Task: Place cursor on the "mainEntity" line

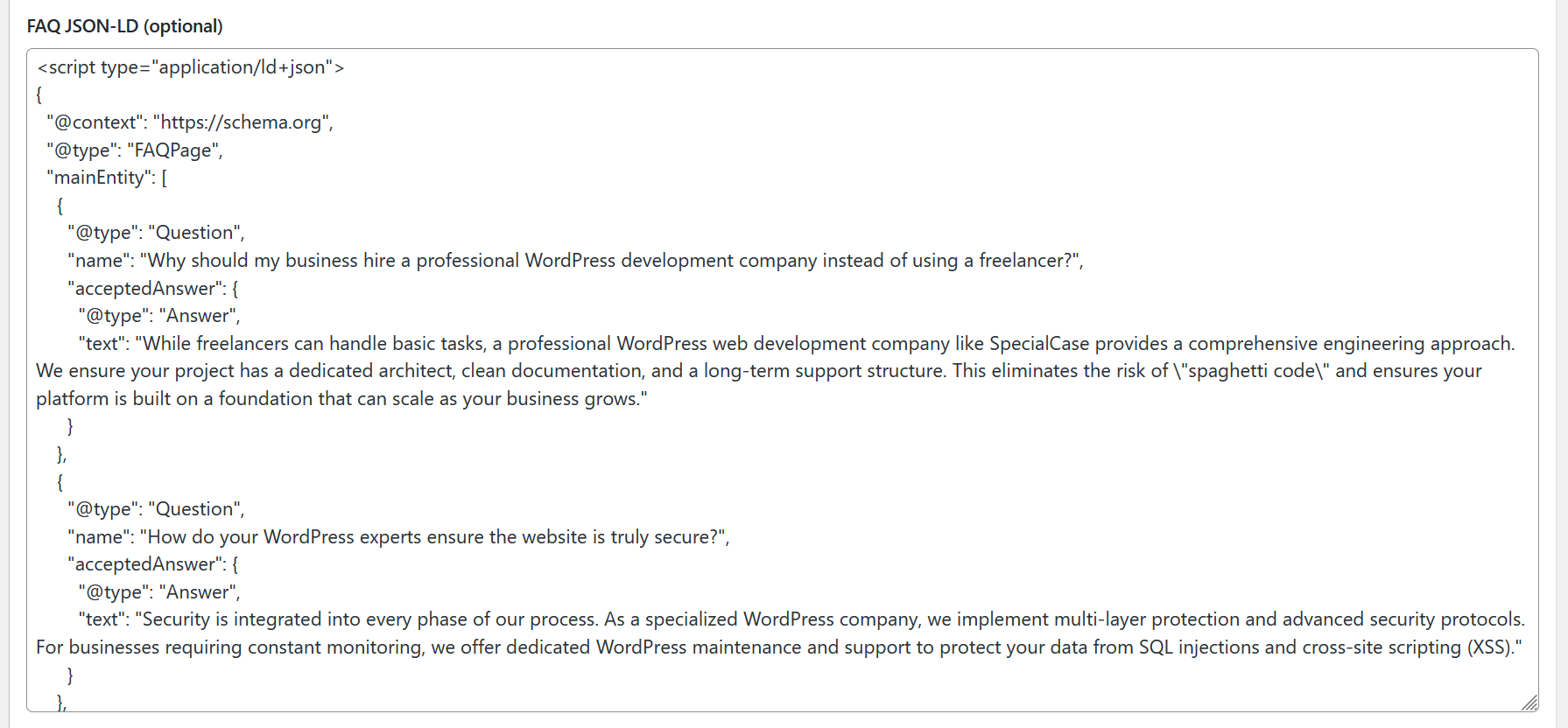Action: click(x=107, y=178)
